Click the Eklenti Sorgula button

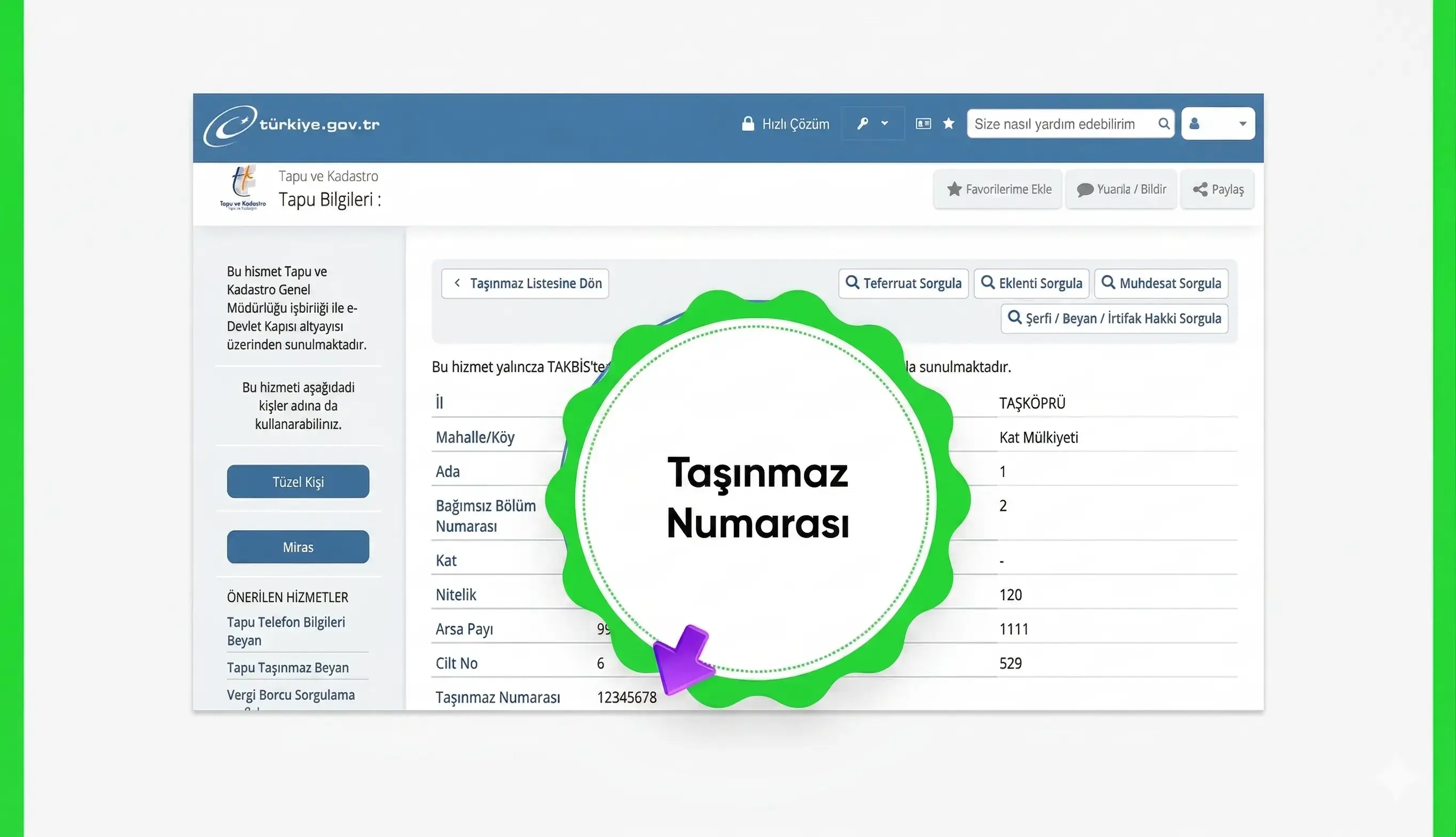click(1031, 283)
